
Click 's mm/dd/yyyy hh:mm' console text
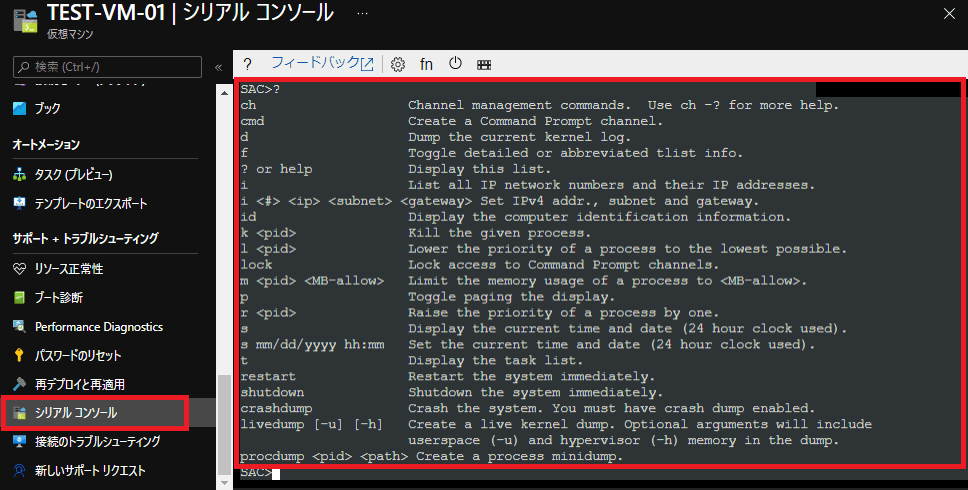tap(312, 345)
